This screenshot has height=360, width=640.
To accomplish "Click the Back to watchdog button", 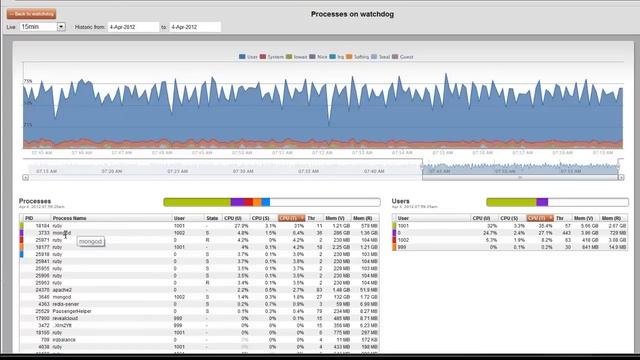I will click(x=31, y=14).
